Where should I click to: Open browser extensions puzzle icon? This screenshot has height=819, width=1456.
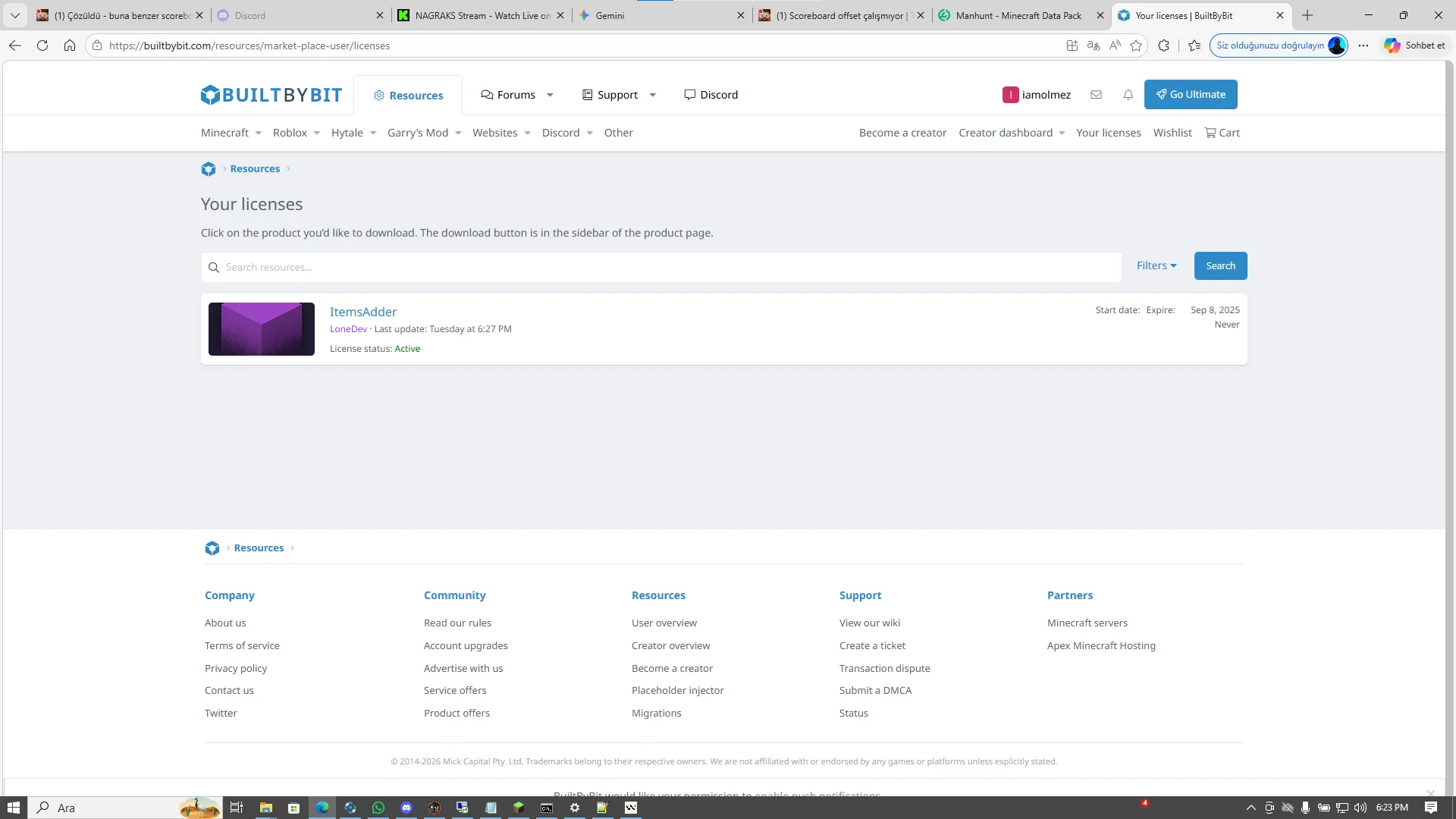click(1163, 45)
